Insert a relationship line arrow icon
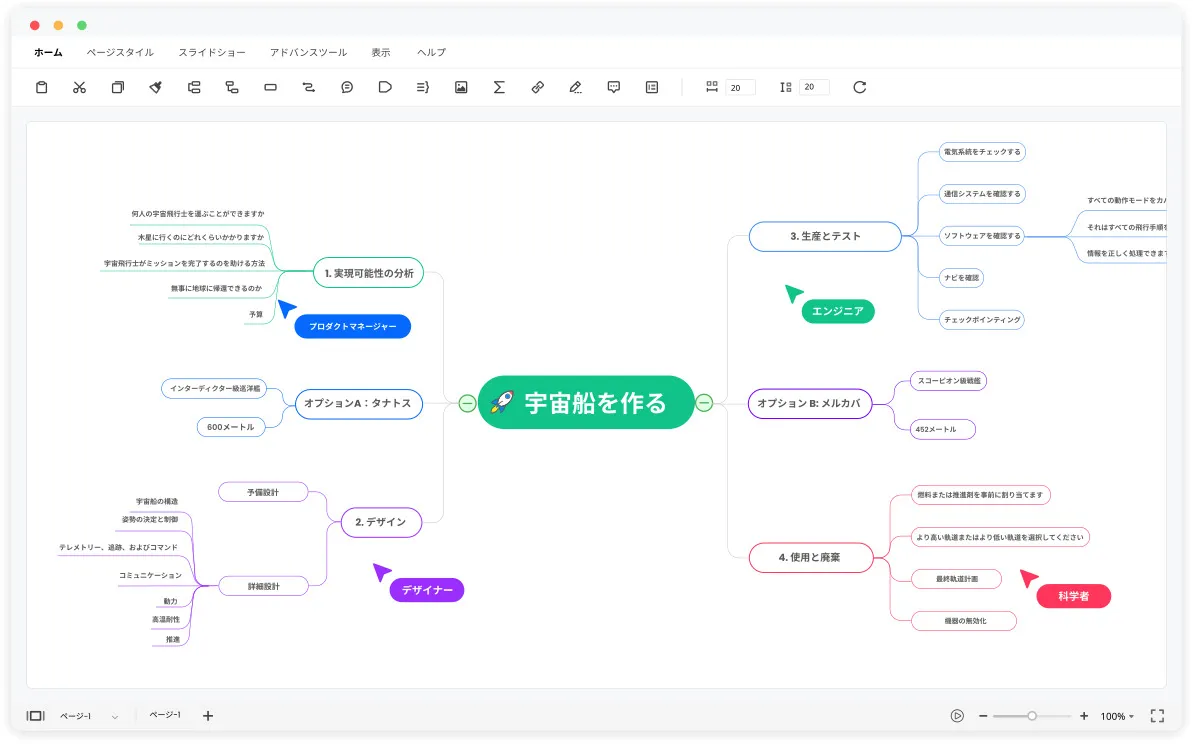1193x744 pixels. click(308, 87)
